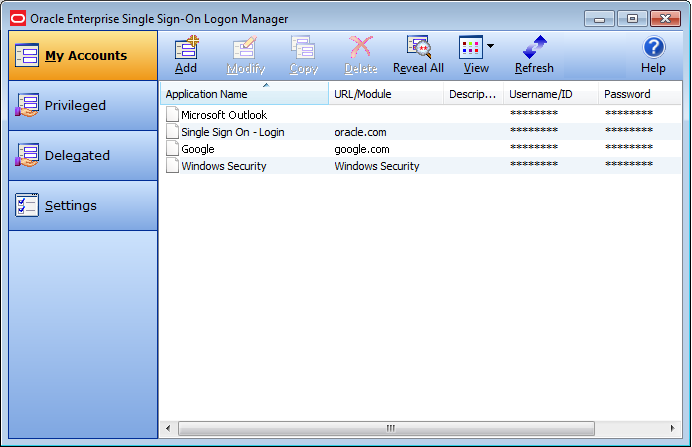Open Help from the toolbar
692x447 pixels.
click(654, 55)
